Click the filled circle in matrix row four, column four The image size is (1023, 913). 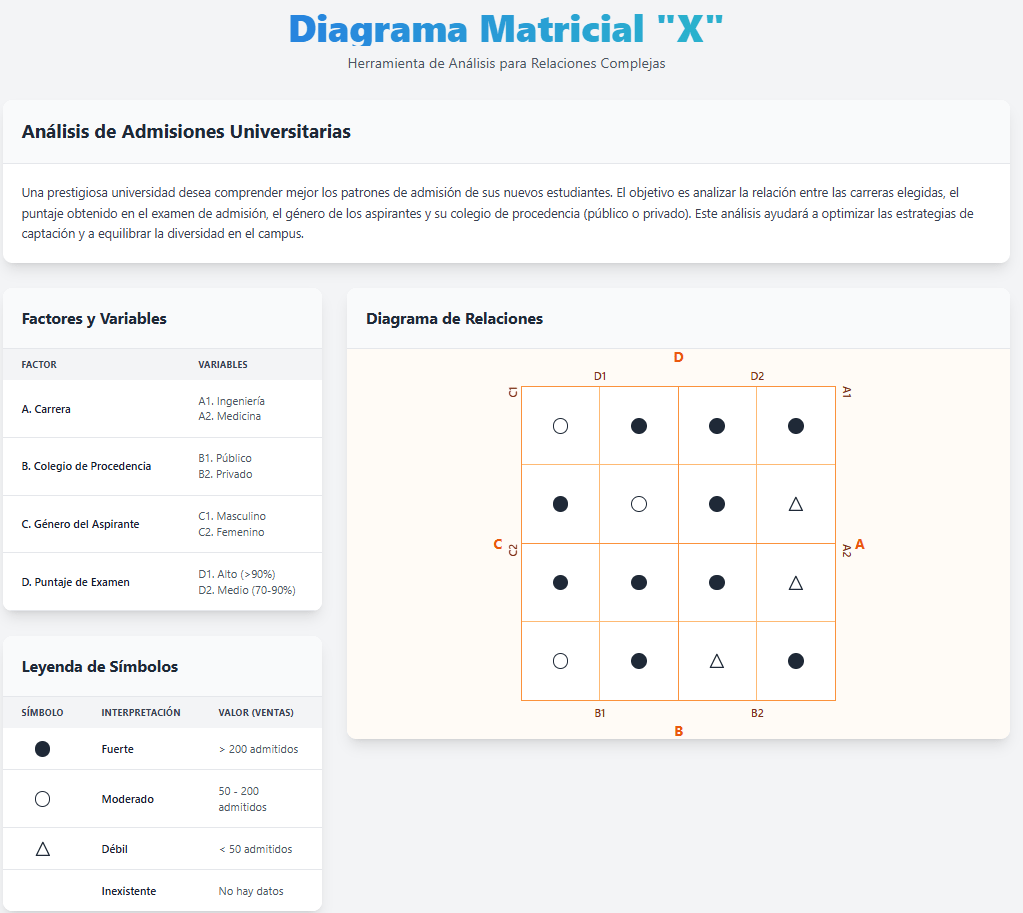coord(796,661)
